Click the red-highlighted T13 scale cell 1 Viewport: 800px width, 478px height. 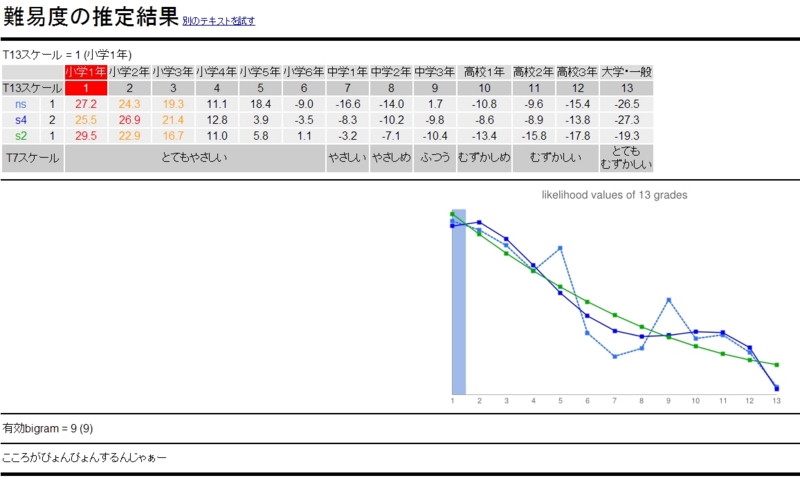86,88
